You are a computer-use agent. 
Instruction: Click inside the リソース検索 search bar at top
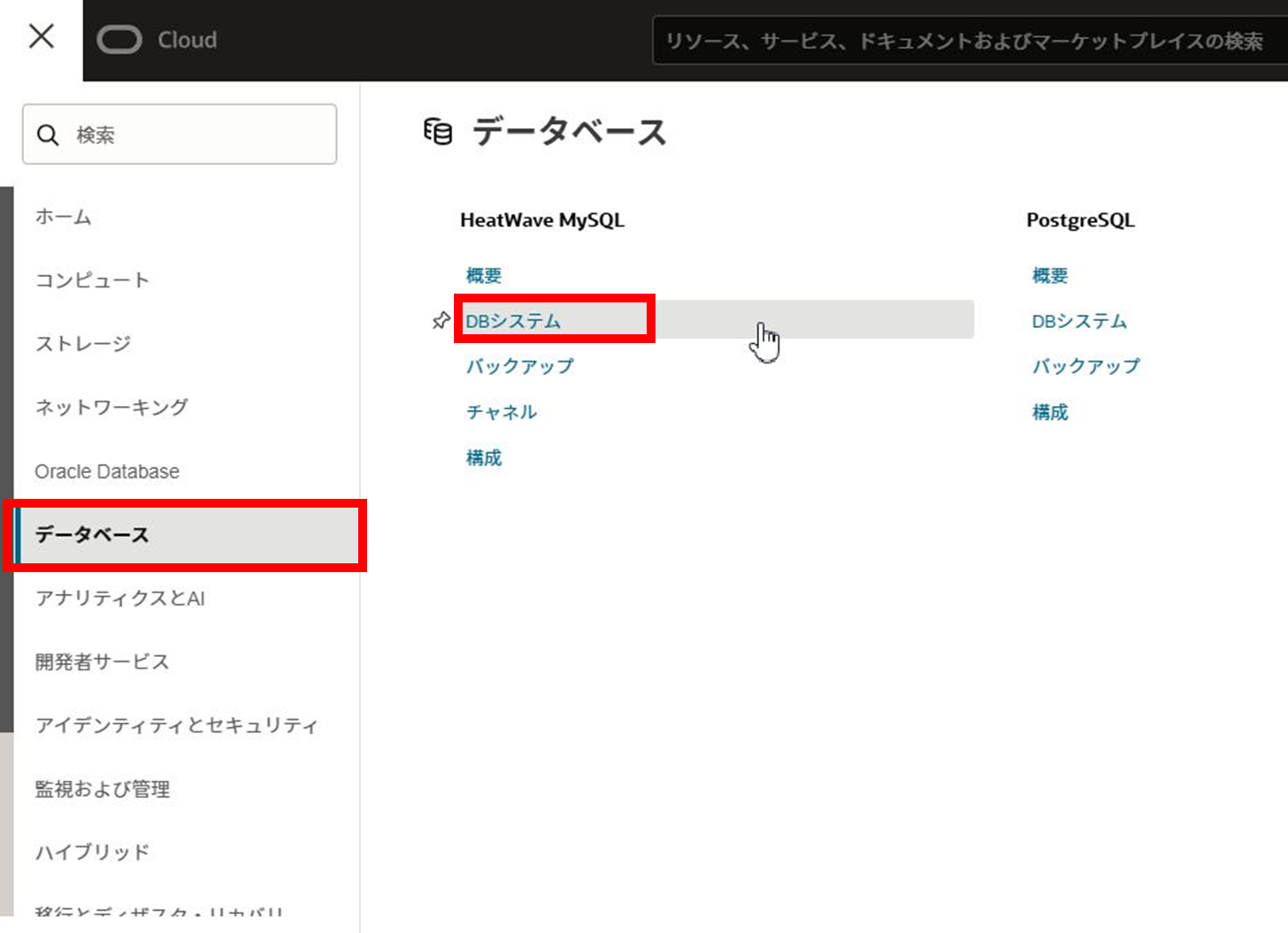click(964, 41)
